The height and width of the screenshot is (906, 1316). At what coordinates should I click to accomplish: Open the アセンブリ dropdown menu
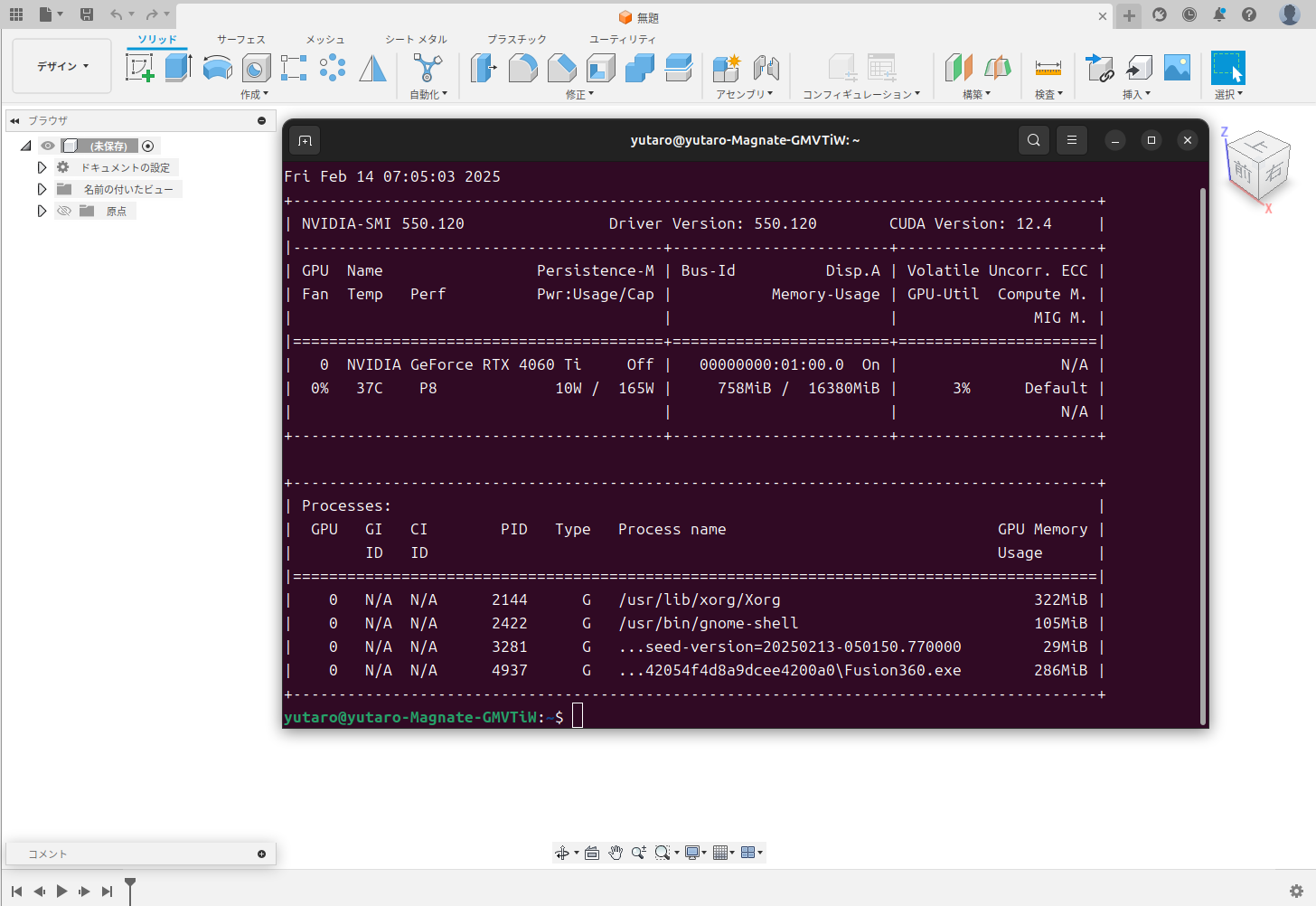click(745, 94)
